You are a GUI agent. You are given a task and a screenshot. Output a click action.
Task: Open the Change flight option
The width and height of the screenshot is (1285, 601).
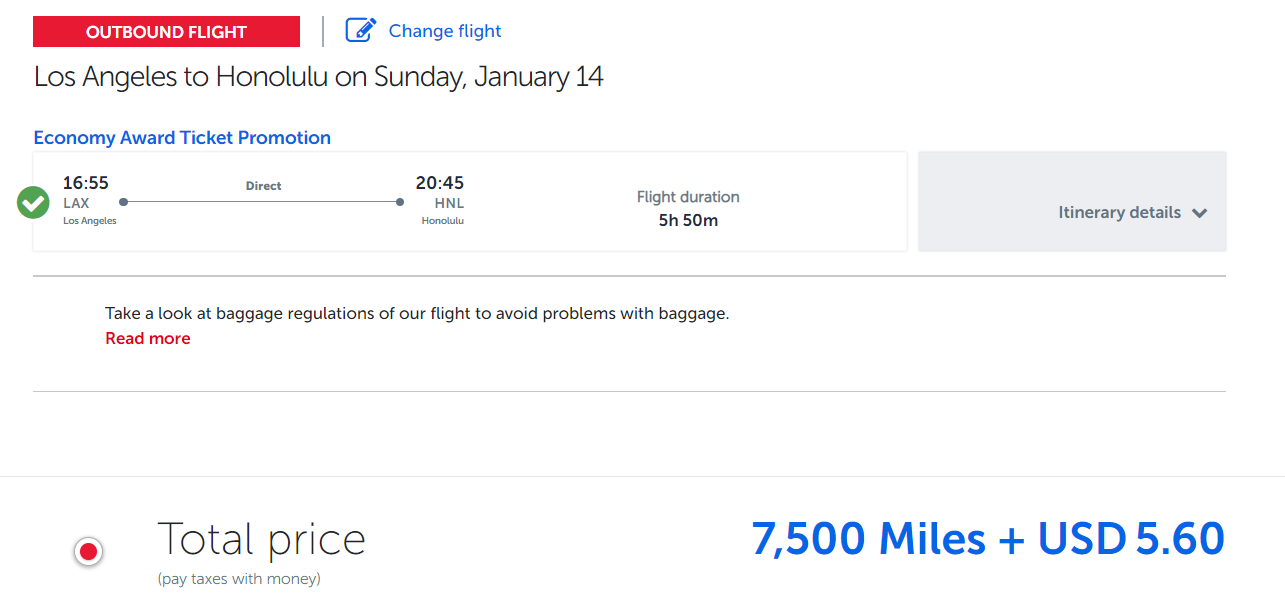point(444,31)
